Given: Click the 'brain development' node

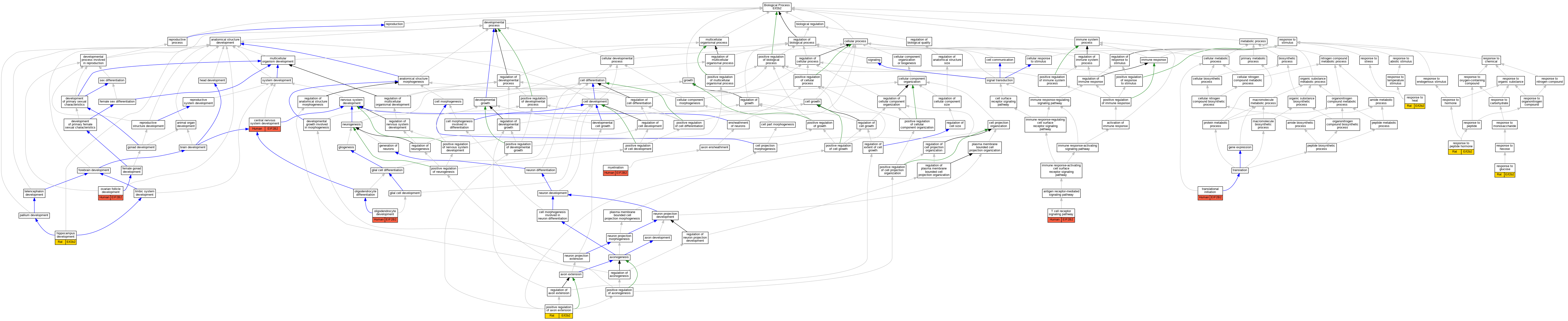Looking at the screenshot, I should click(x=193, y=147).
